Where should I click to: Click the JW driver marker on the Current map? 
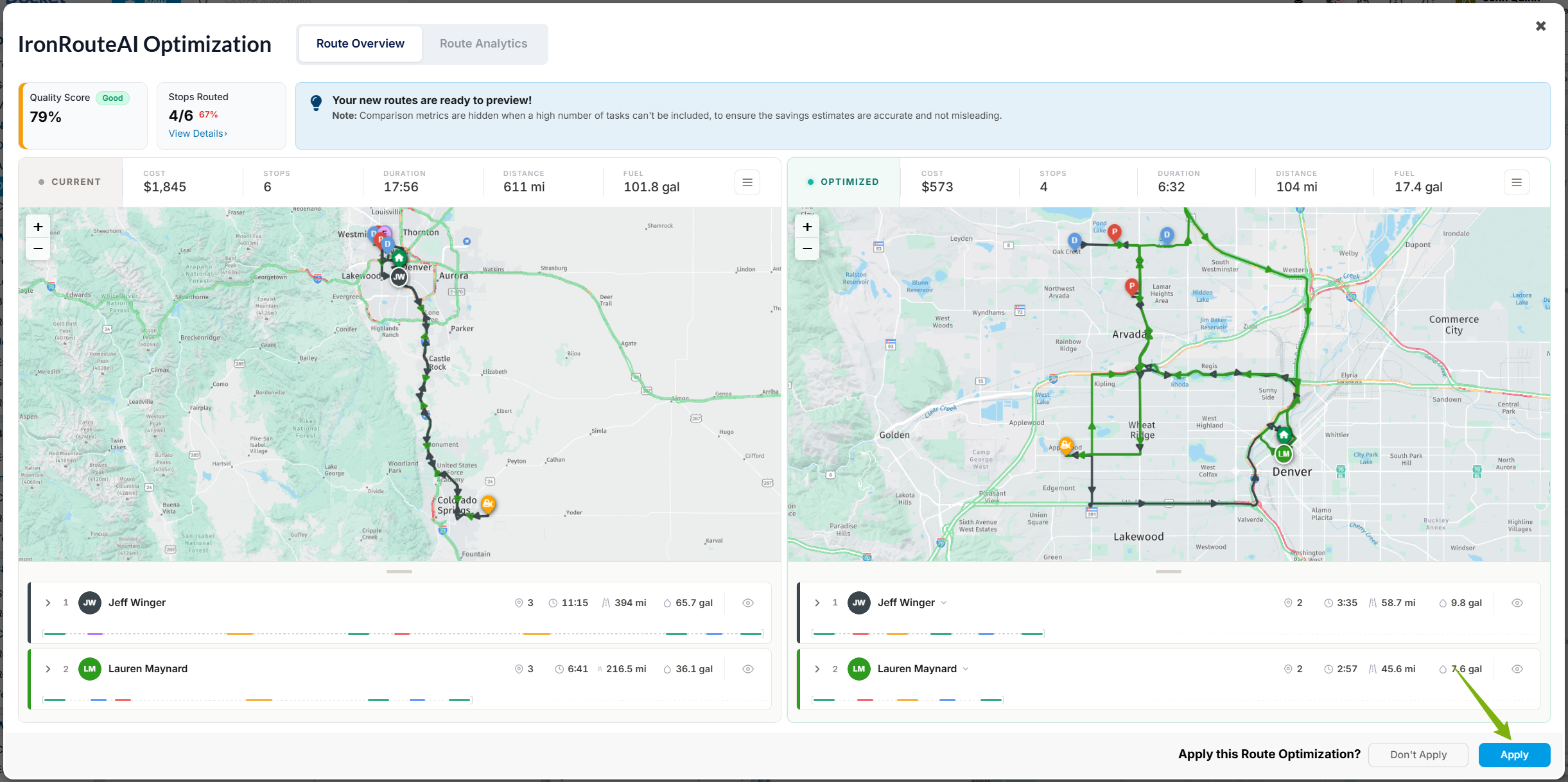coord(399,277)
